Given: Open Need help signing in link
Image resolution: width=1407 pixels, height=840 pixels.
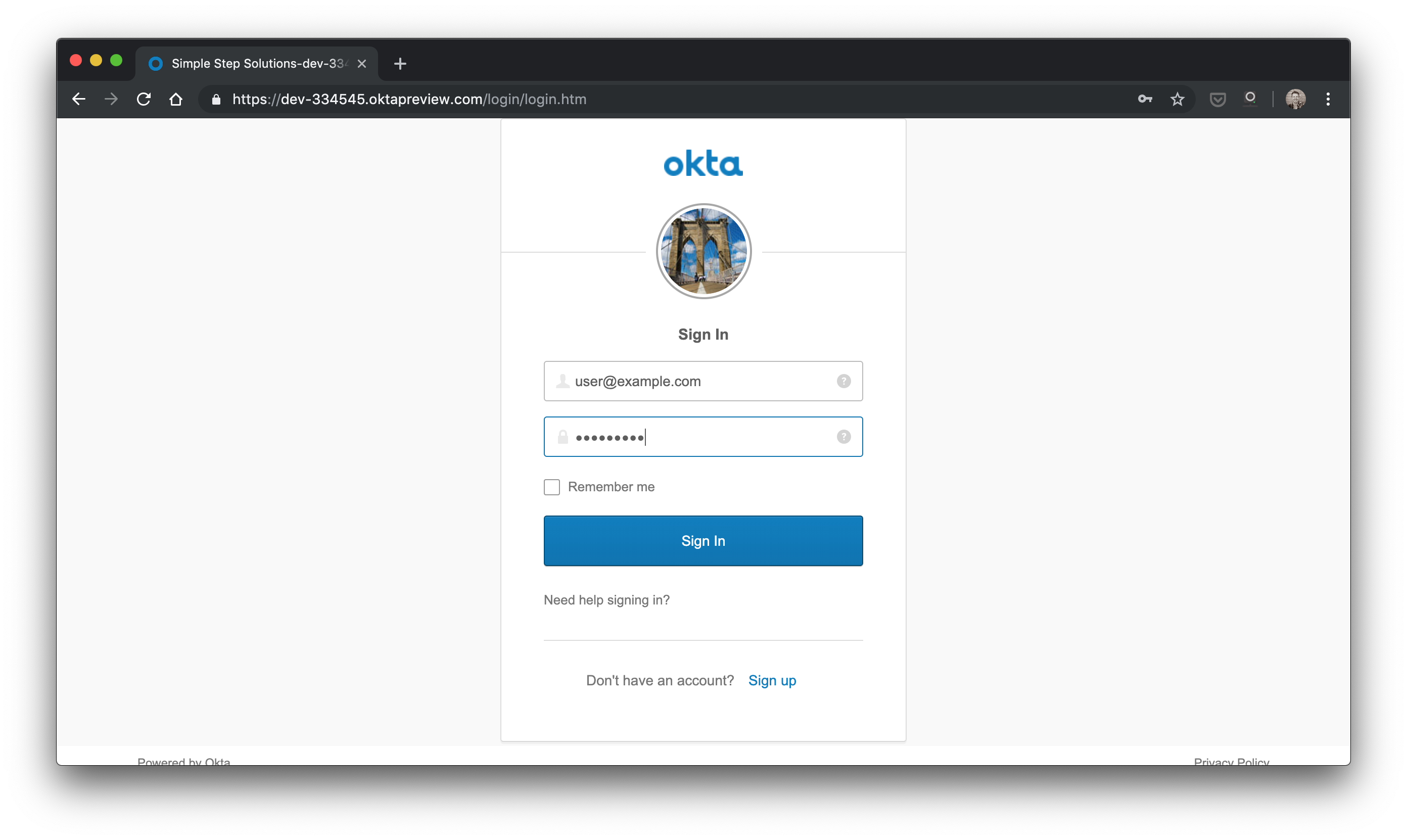Looking at the screenshot, I should click(607, 600).
